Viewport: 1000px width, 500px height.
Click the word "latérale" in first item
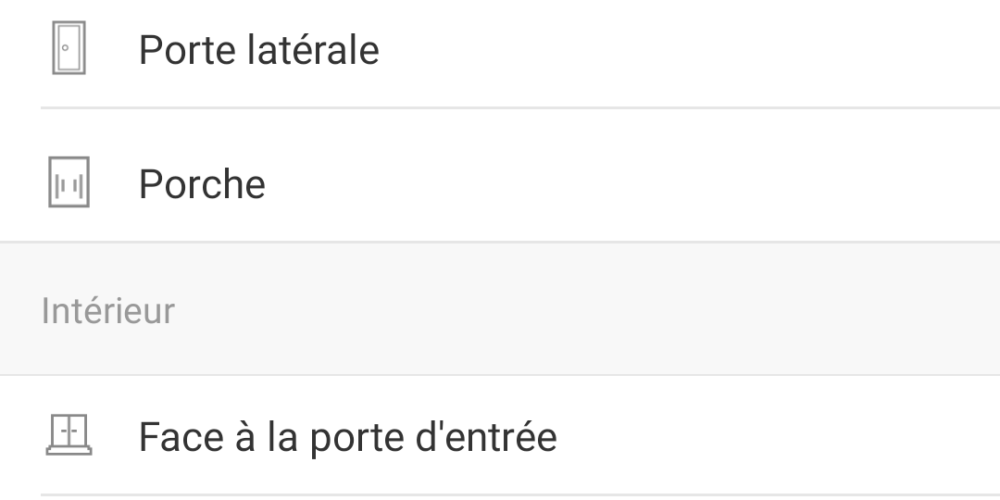tap(313, 50)
